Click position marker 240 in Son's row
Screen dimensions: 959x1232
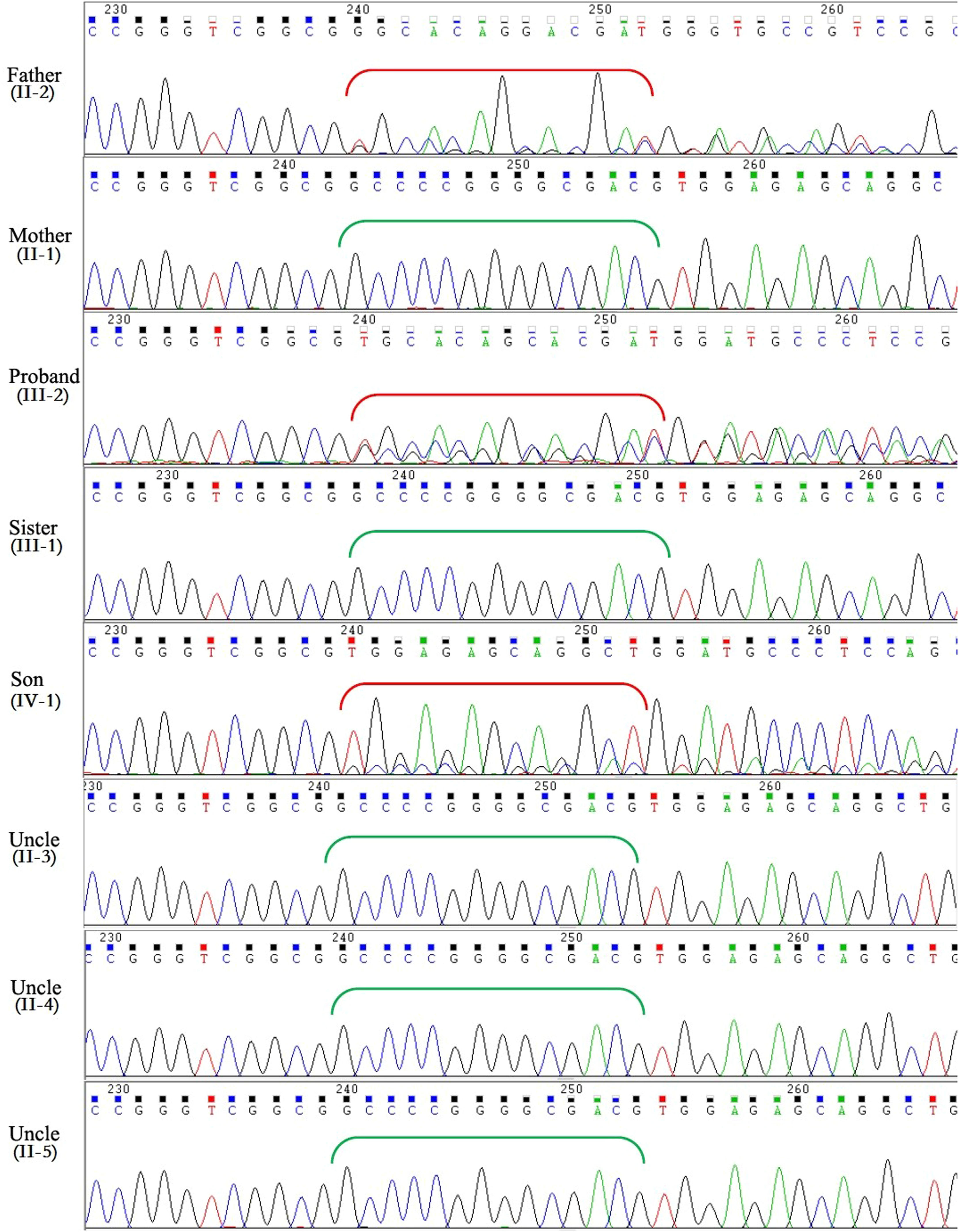click(352, 630)
